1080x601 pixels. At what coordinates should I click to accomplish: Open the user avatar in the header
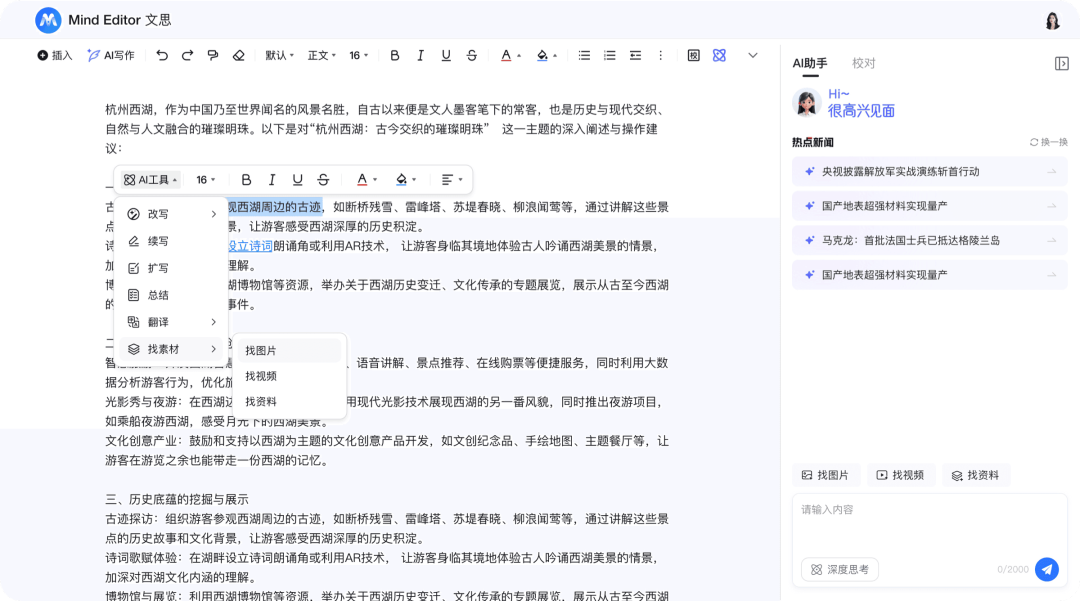[x=1052, y=21]
